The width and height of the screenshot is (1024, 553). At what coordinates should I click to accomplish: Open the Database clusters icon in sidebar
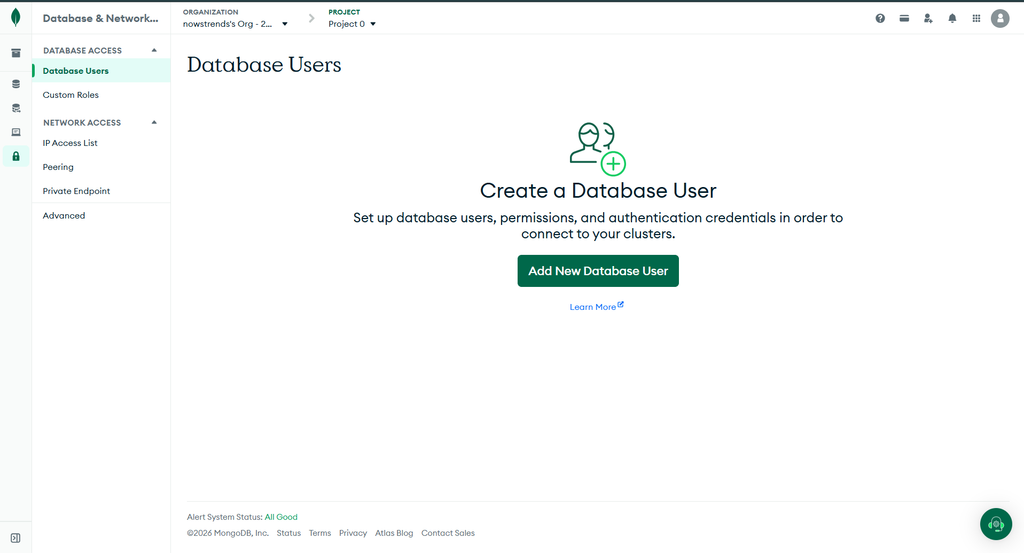[16, 84]
